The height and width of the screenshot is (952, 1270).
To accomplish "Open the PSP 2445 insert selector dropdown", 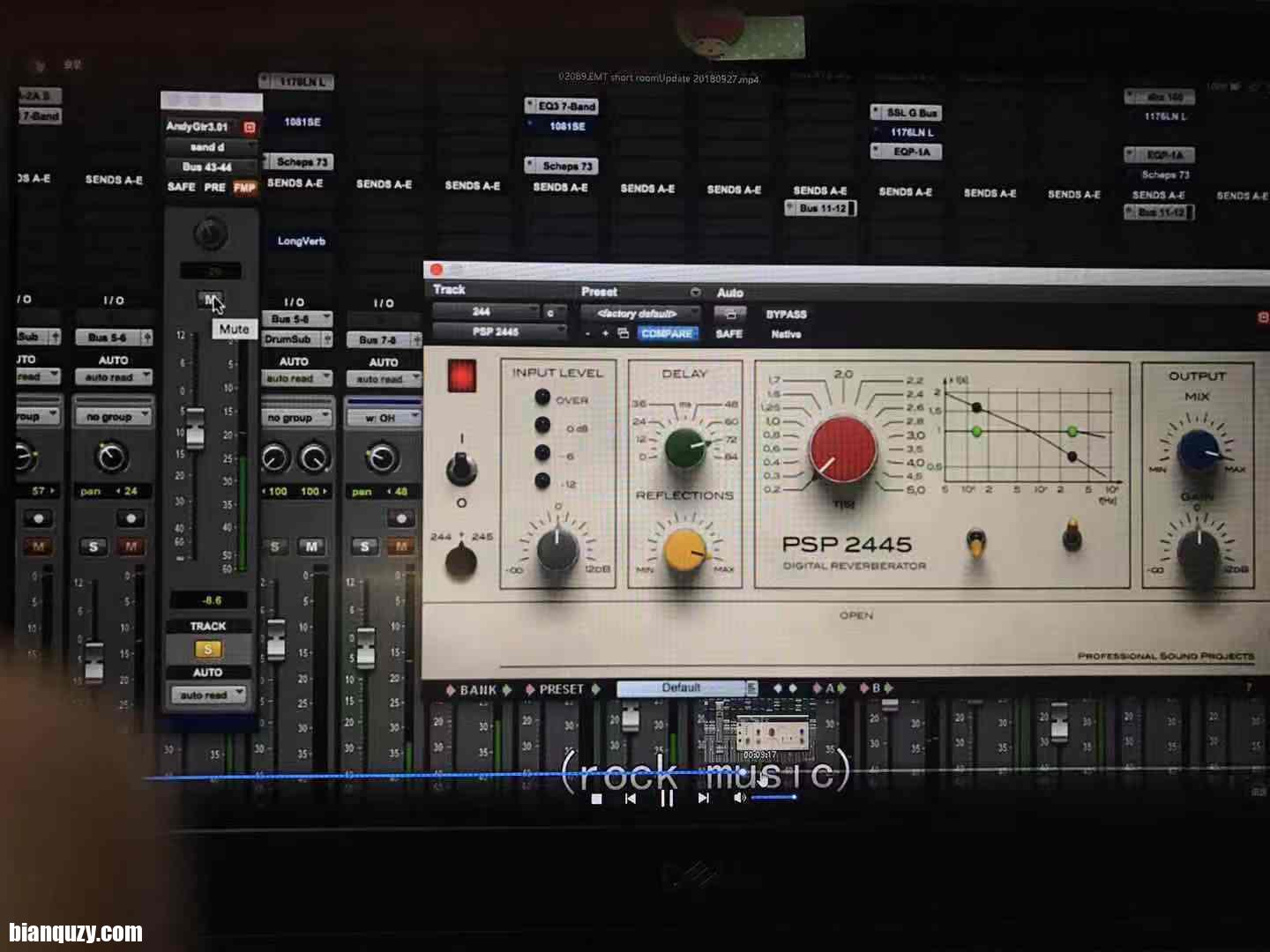I will tap(499, 332).
